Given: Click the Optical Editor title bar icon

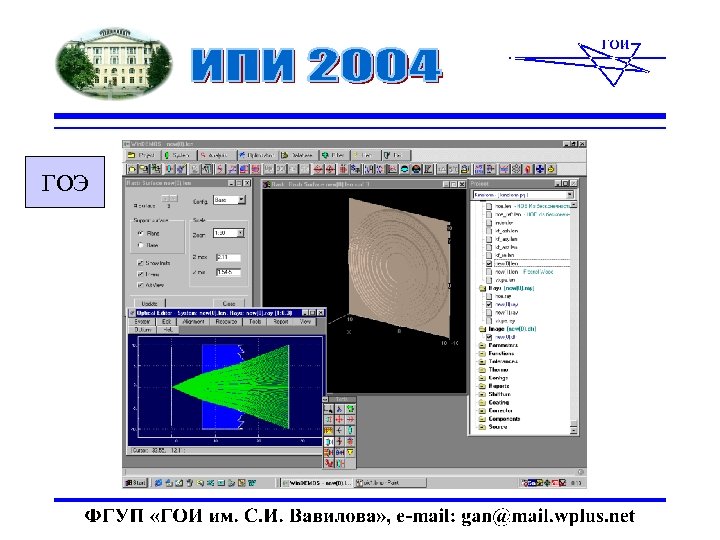Looking at the screenshot, I should (x=132, y=313).
